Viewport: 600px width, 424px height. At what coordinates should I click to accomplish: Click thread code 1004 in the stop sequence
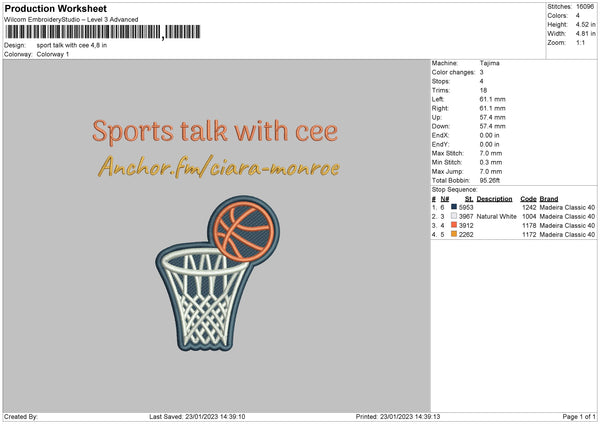pos(529,217)
